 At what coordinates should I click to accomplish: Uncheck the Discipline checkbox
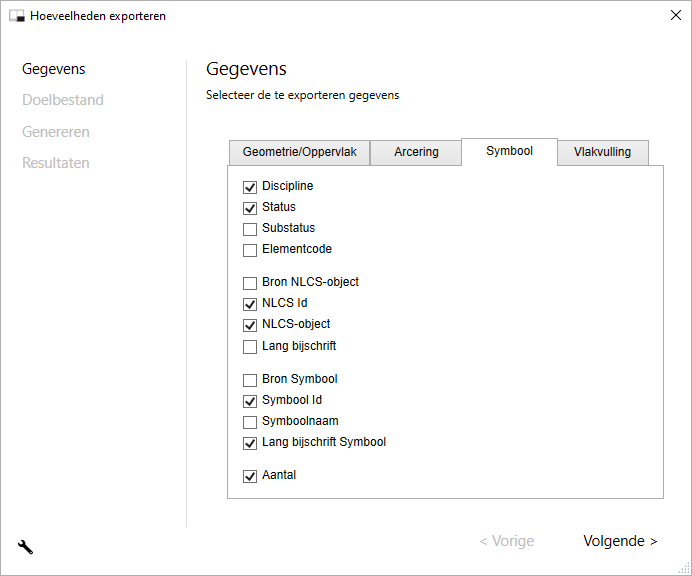[250, 187]
